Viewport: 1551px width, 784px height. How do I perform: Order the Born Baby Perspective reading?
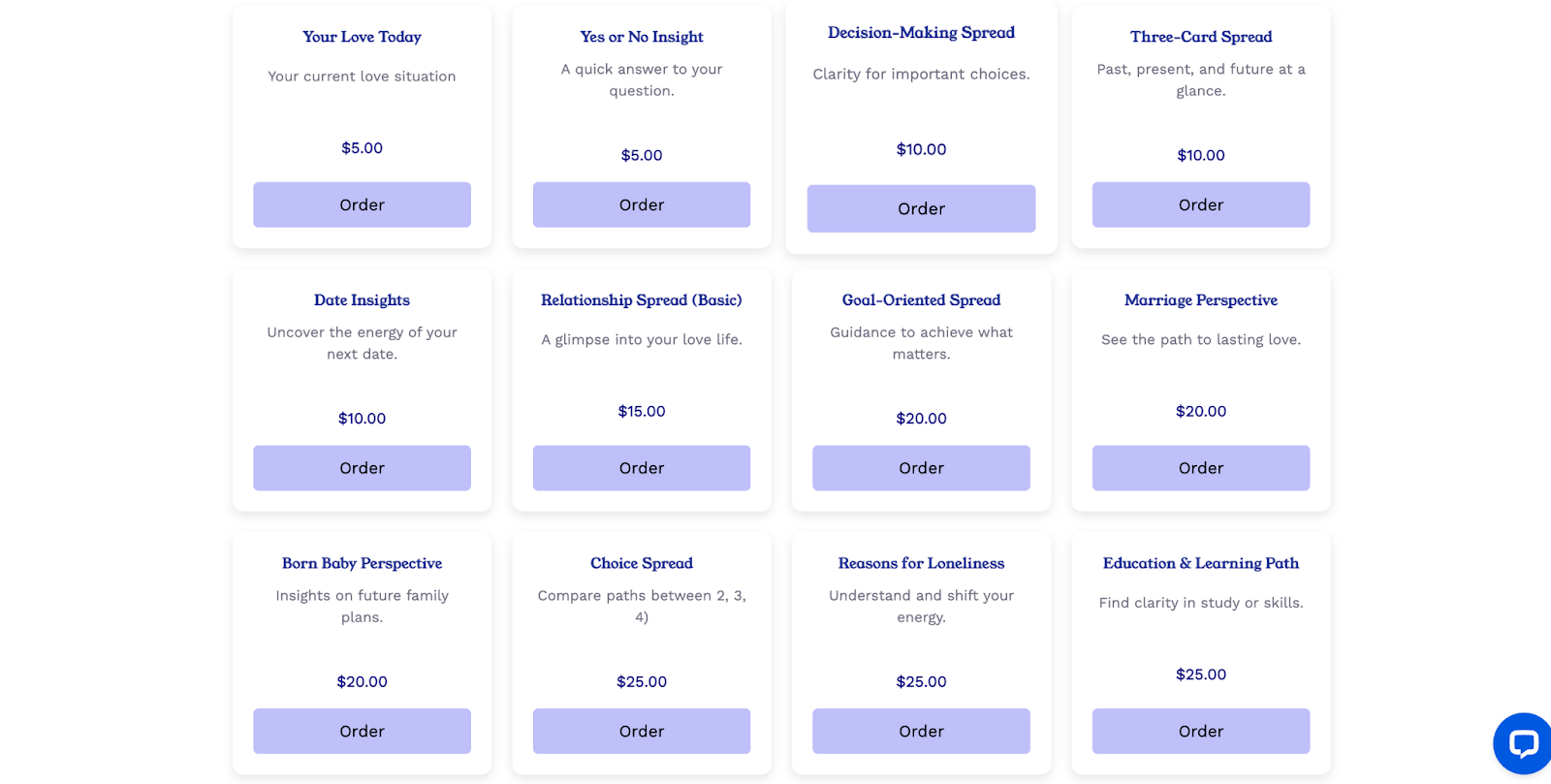[x=362, y=731]
